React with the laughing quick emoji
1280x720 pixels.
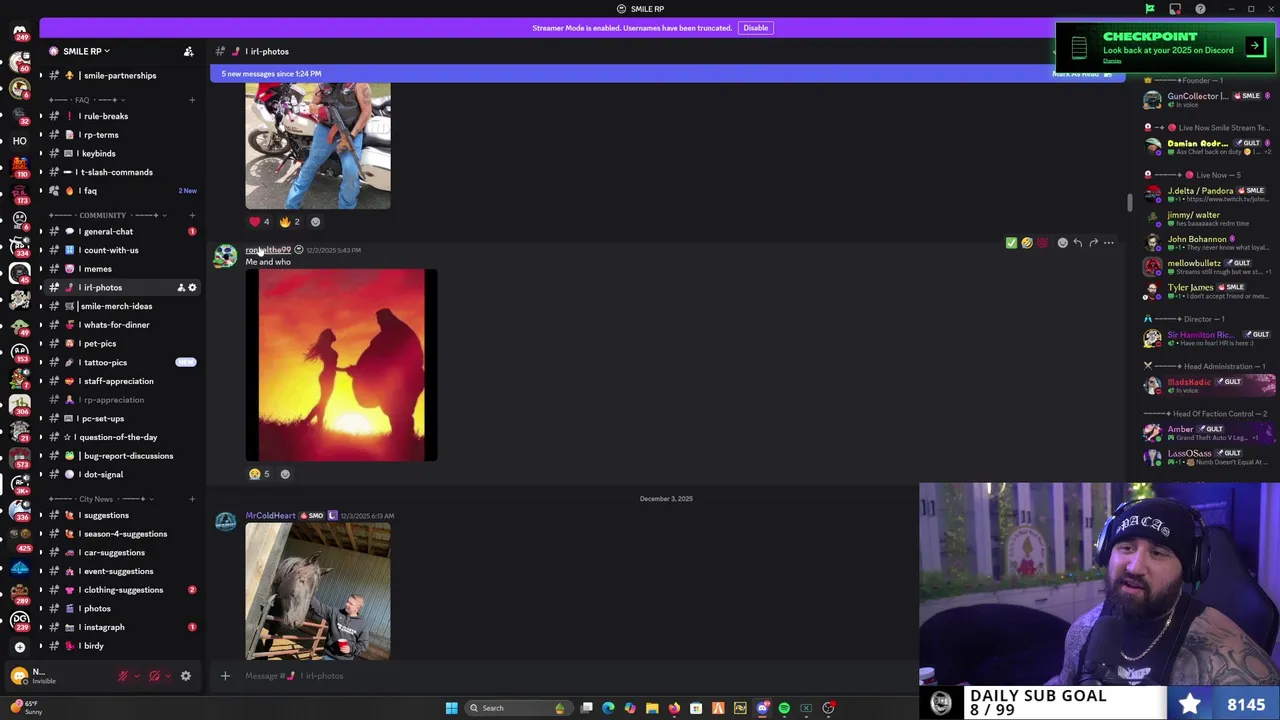point(1027,243)
